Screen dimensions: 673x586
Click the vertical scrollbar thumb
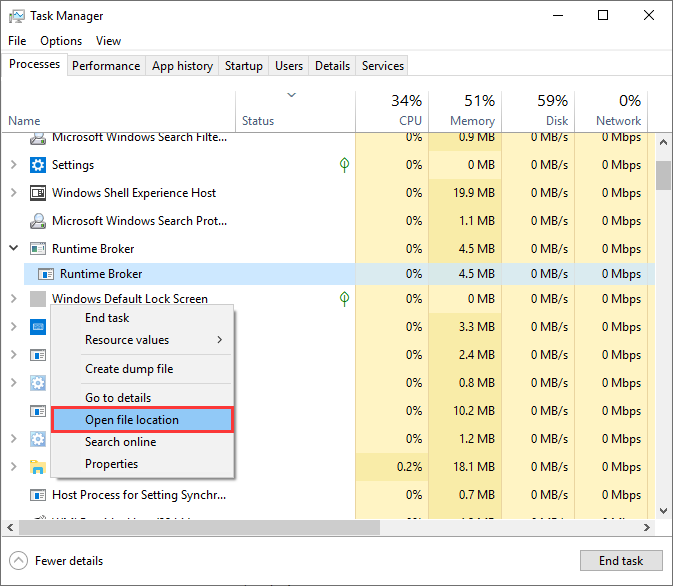(663, 175)
